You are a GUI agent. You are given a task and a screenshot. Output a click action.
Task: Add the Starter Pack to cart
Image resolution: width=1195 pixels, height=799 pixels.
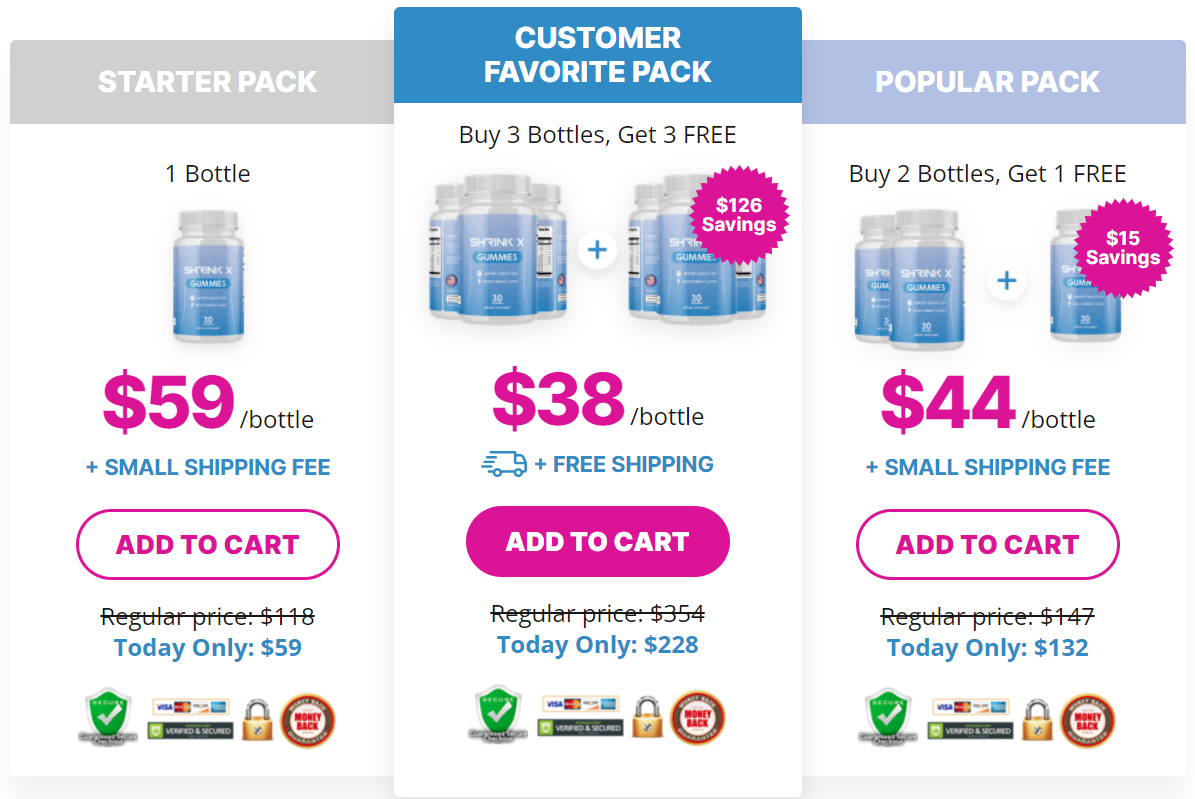[x=207, y=544]
